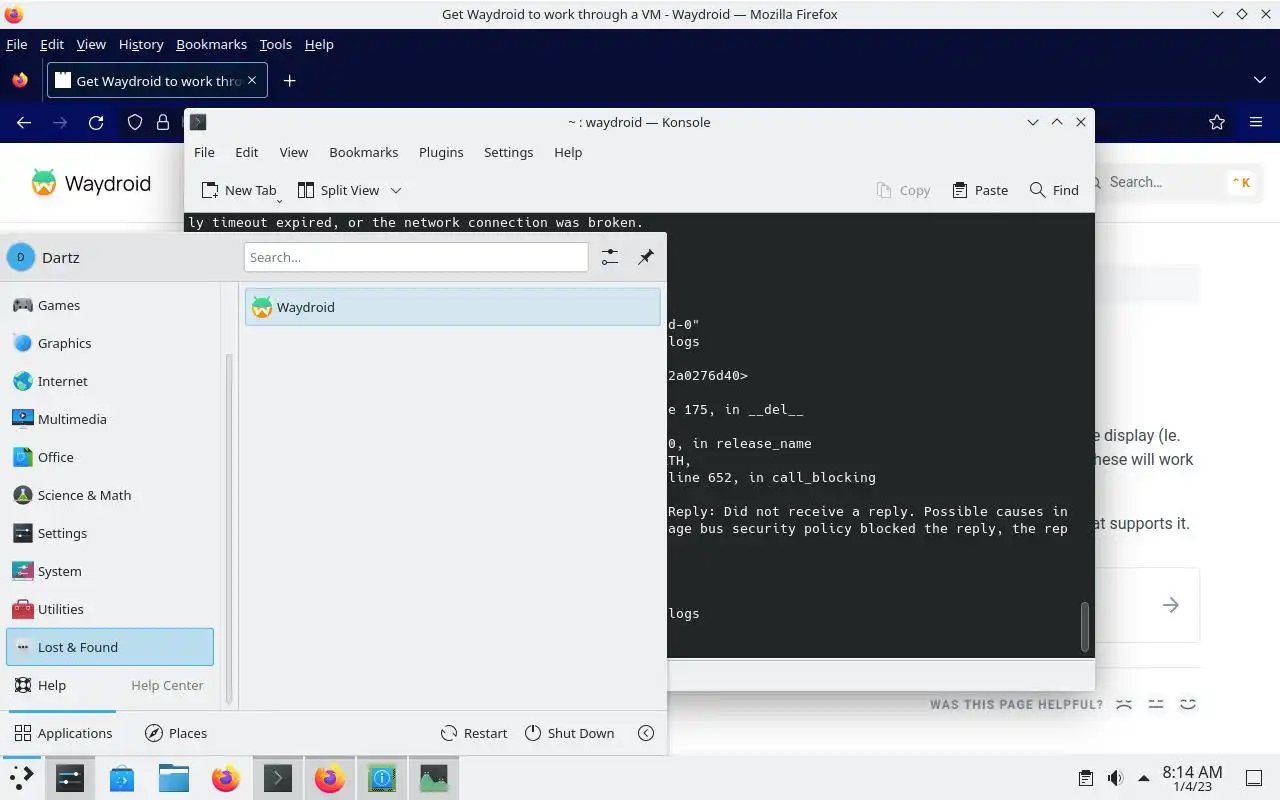The image size is (1280, 800).
Task: Click the site padlock icon
Action: tap(163, 122)
